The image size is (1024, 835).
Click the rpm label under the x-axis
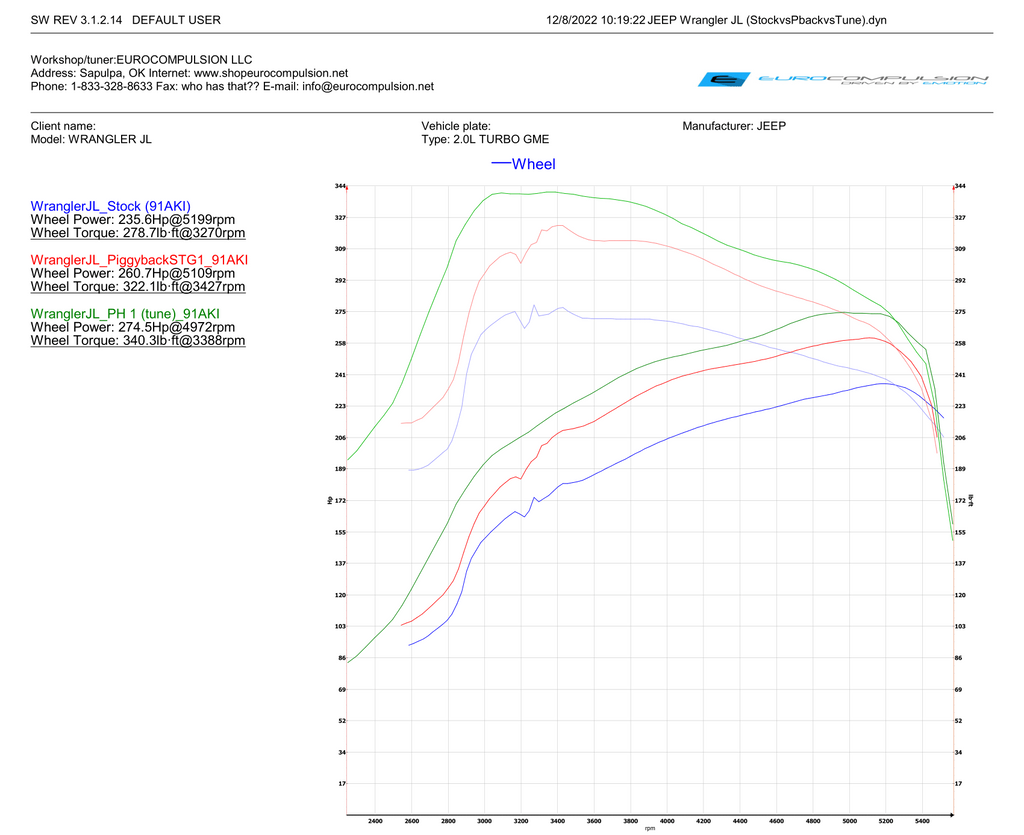coord(649,828)
